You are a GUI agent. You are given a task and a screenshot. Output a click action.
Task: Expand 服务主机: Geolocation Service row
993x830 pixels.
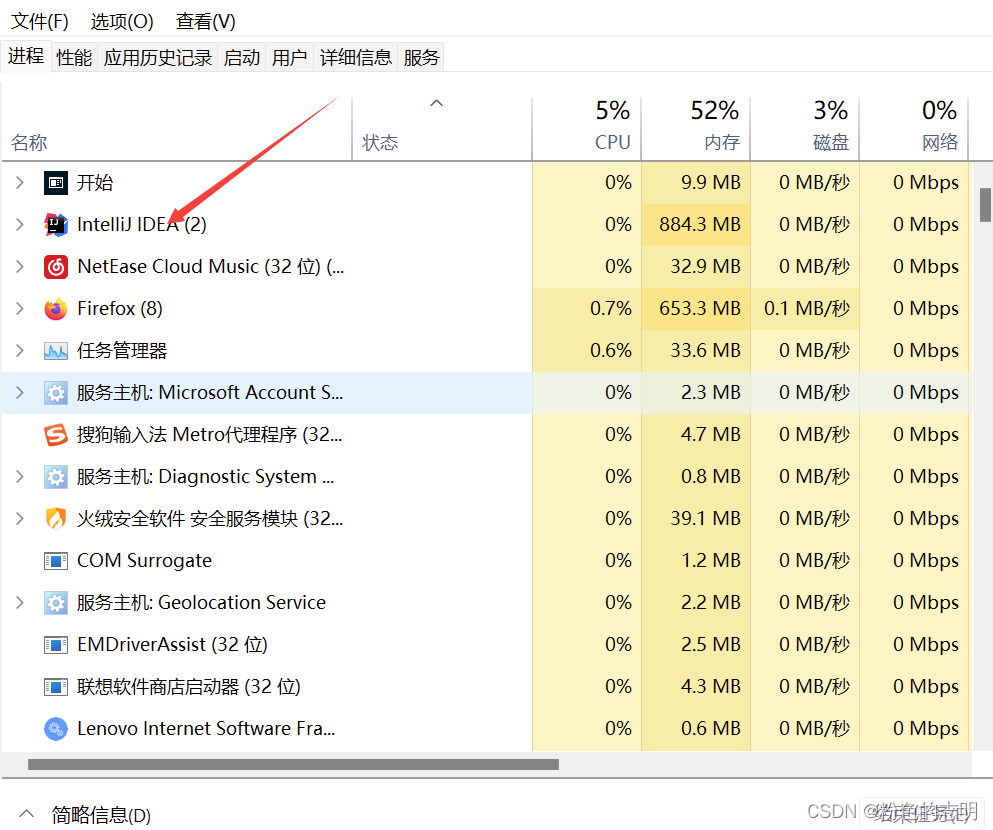[x=20, y=603]
